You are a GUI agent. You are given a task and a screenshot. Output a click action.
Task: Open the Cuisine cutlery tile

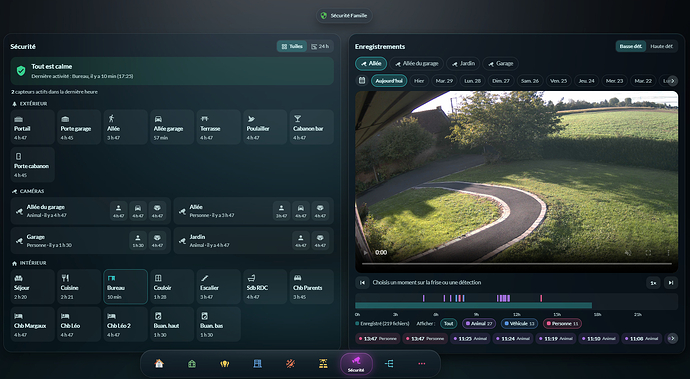(79, 287)
